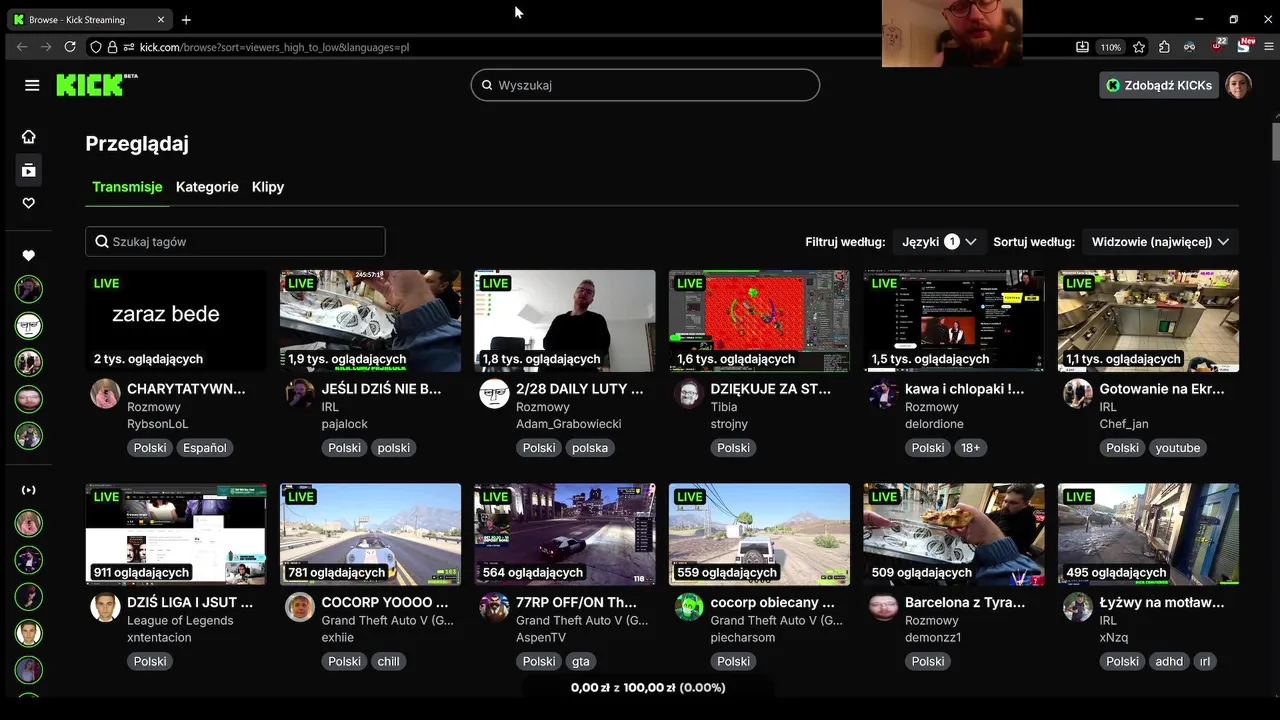Select the polska tag on Adam_Grabowiecki card

pos(590,448)
